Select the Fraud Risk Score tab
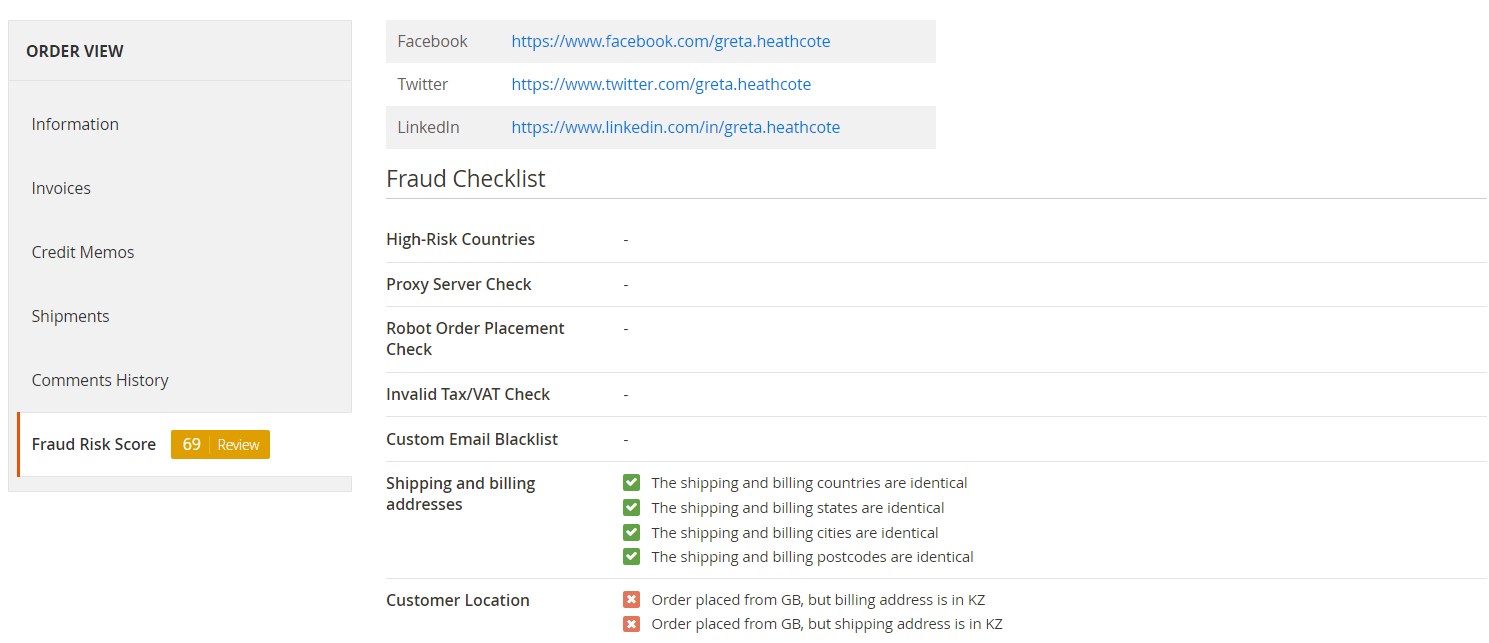This screenshot has height=643, width=1489. pyautogui.click(x=94, y=444)
